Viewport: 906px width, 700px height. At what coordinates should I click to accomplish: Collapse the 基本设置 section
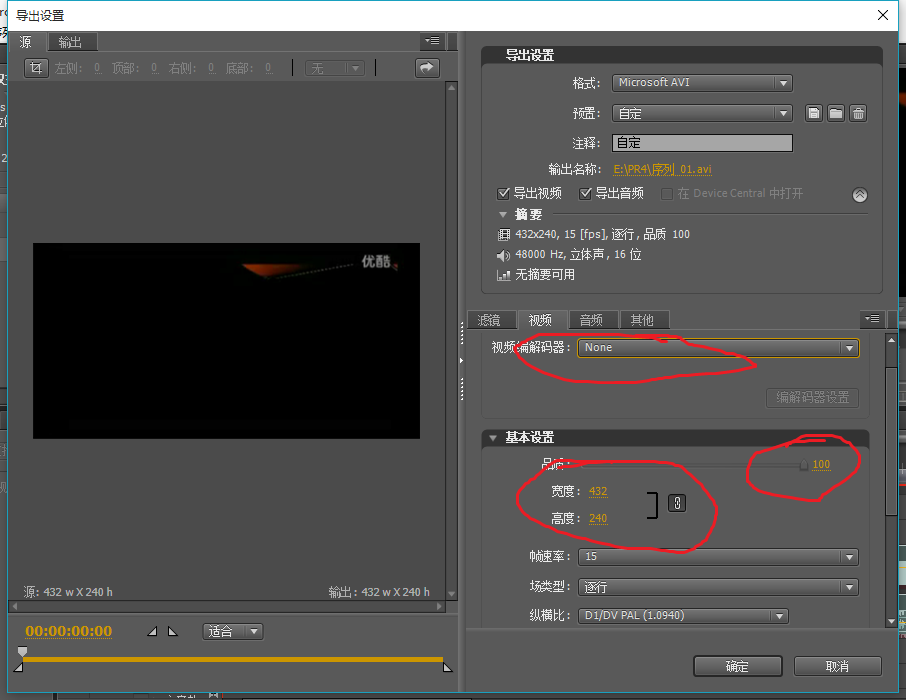tap(493, 438)
